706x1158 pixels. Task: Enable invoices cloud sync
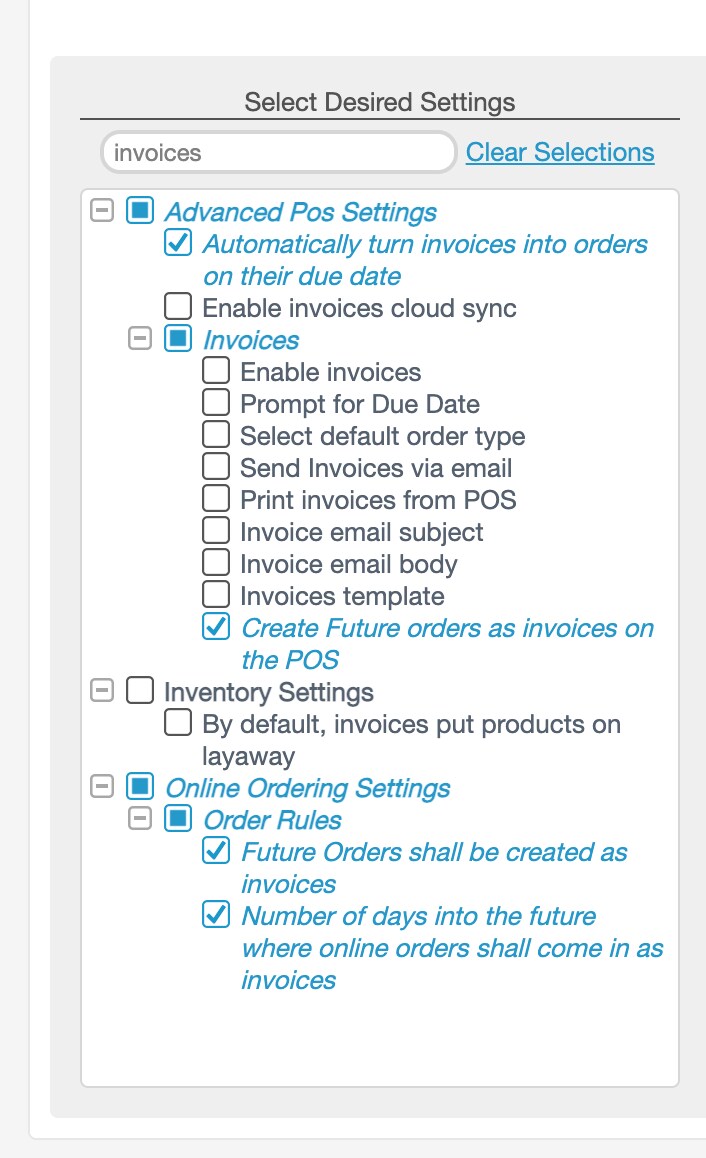coord(177,308)
